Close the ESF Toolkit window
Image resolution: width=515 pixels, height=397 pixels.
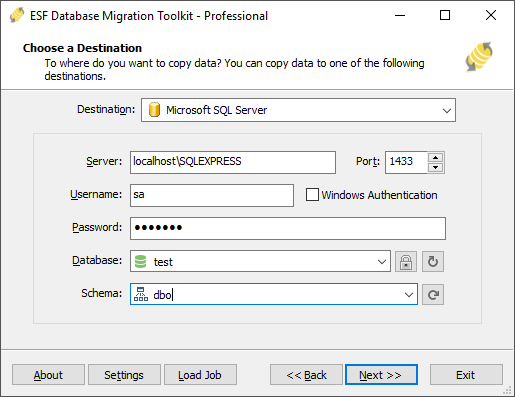coord(491,15)
